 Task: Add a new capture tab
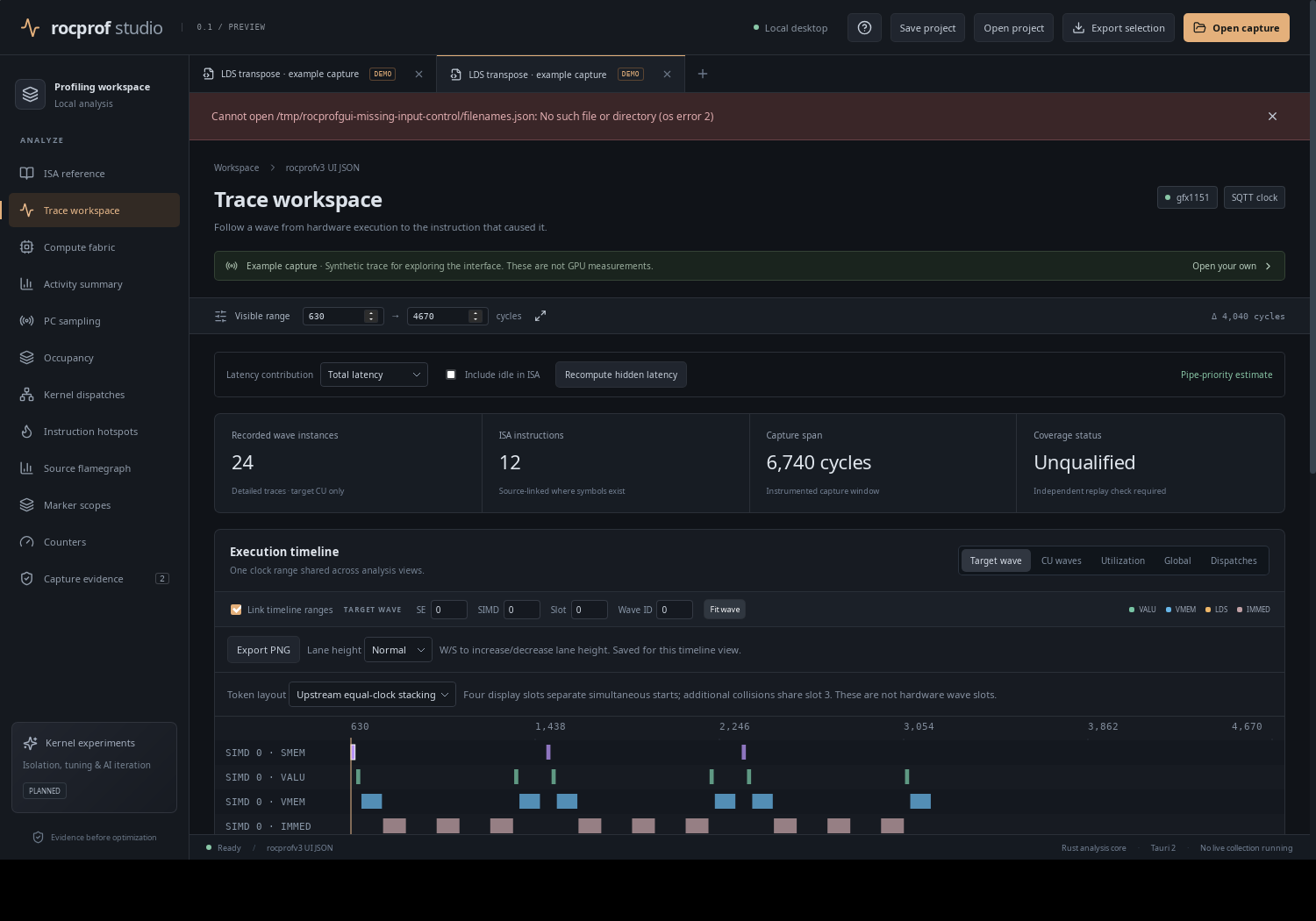tap(703, 74)
